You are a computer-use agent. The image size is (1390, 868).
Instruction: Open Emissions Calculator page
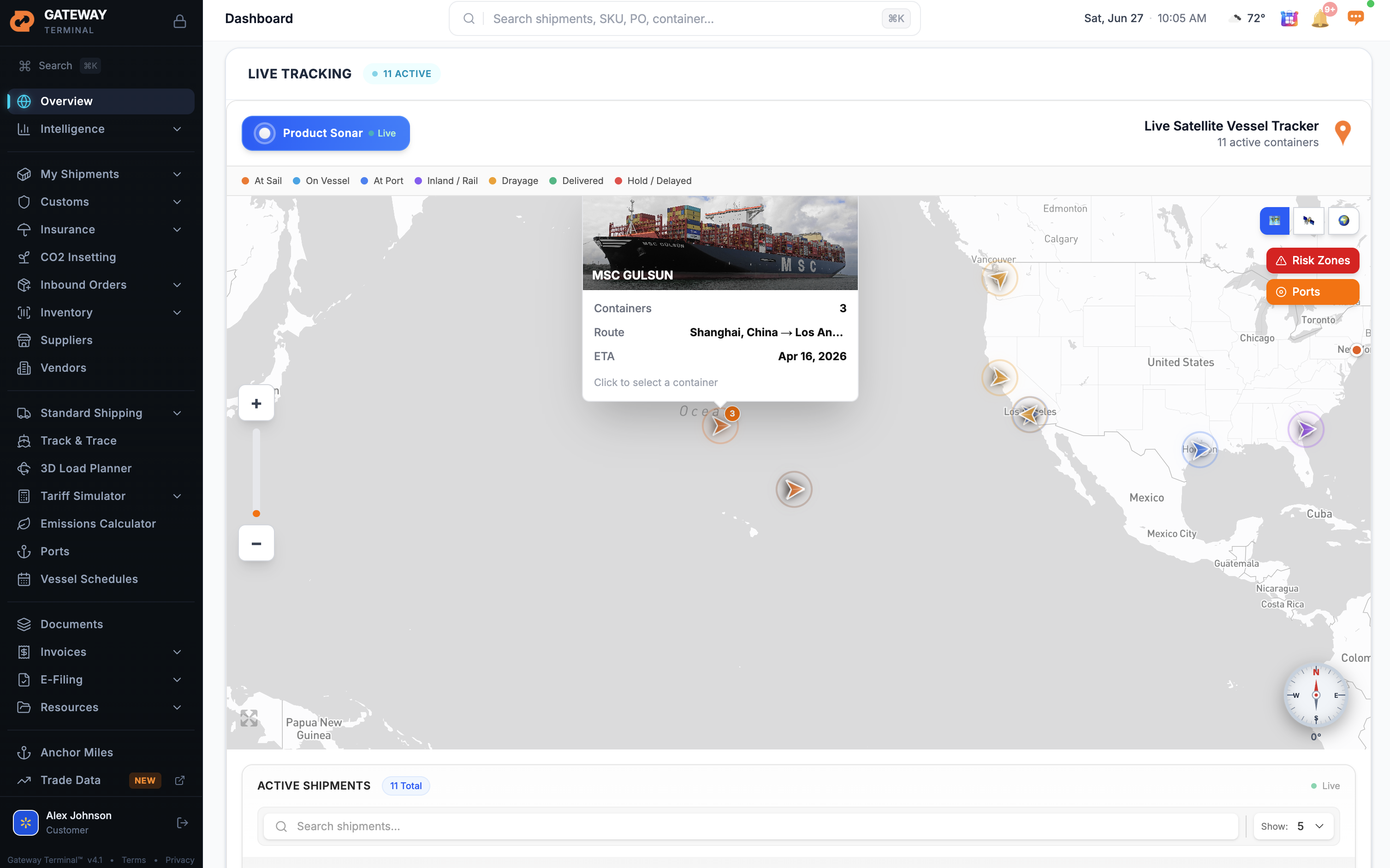click(x=101, y=523)
